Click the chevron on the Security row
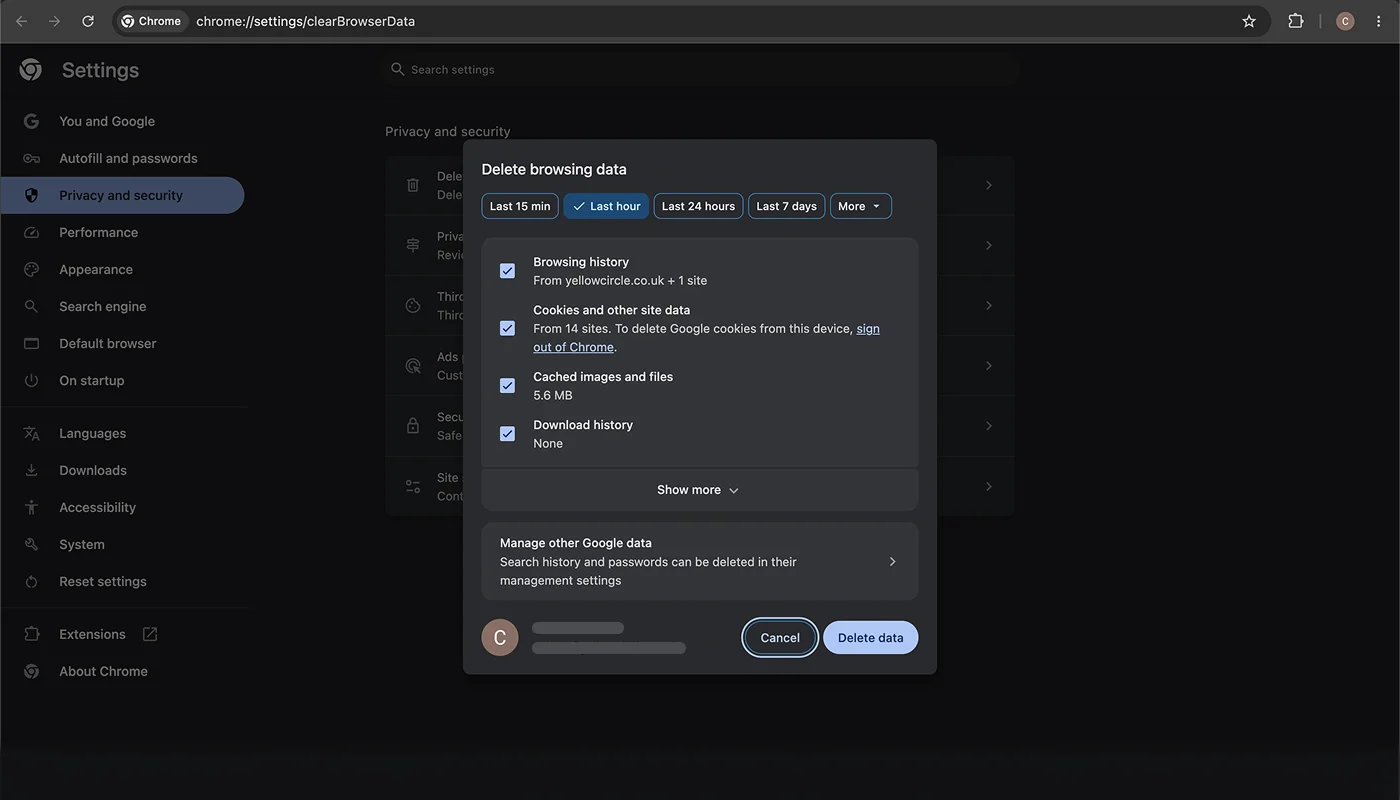The width and height of the screenshot is (1400, 800). [x=989, y=426]
